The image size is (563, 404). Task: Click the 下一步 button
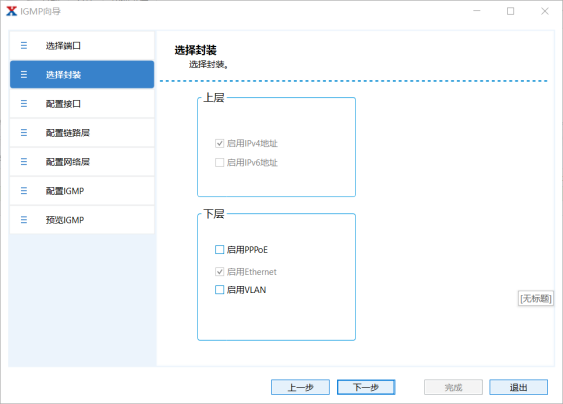[x=366, y=387]
